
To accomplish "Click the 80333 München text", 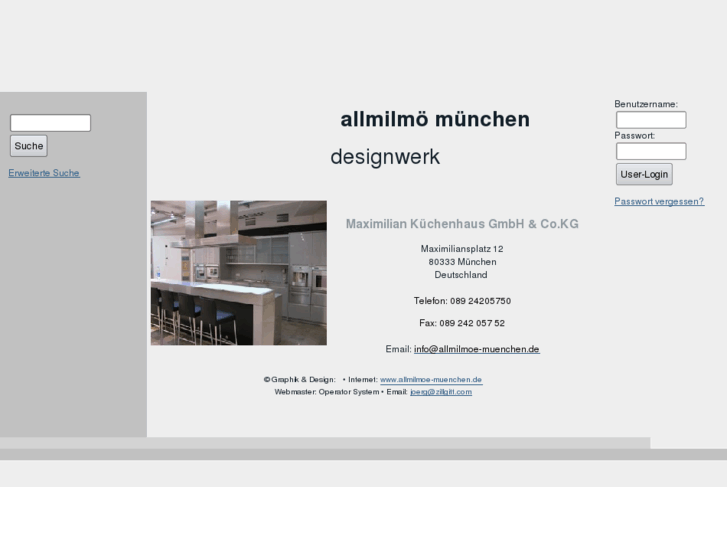I will pyautogui.click(x=462, y=262).
